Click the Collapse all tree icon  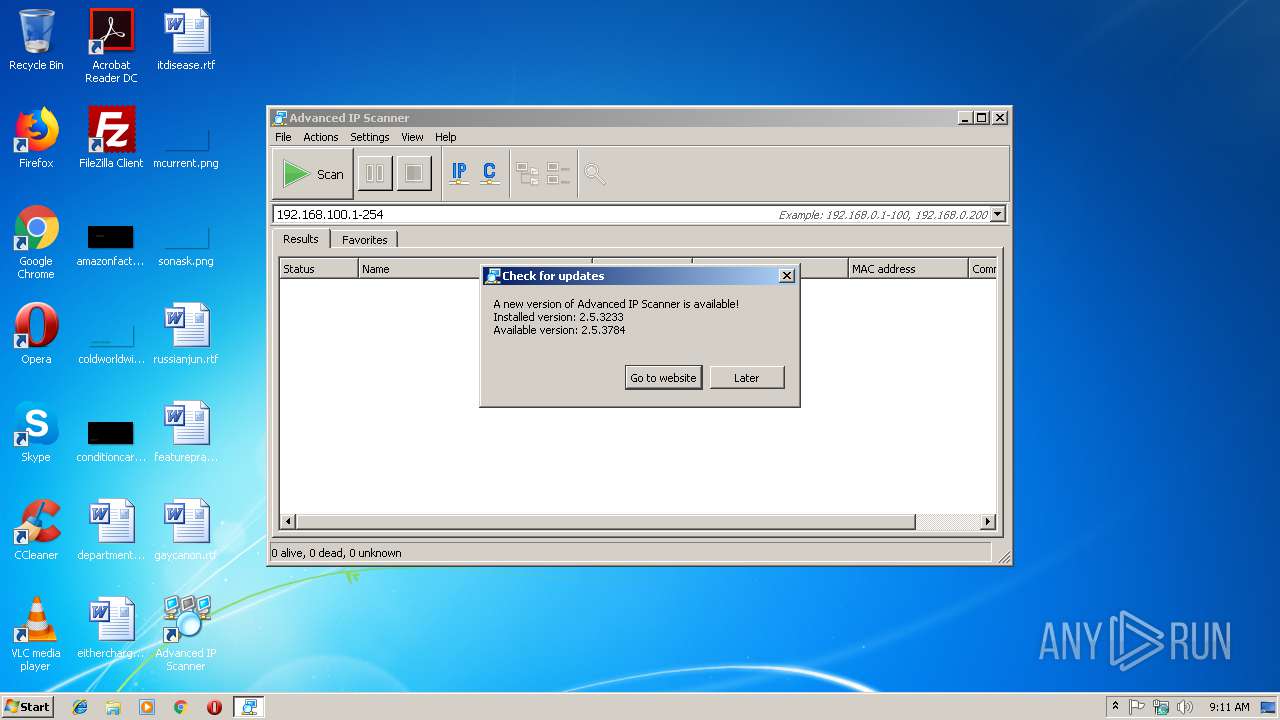click(x=558, y=174)
